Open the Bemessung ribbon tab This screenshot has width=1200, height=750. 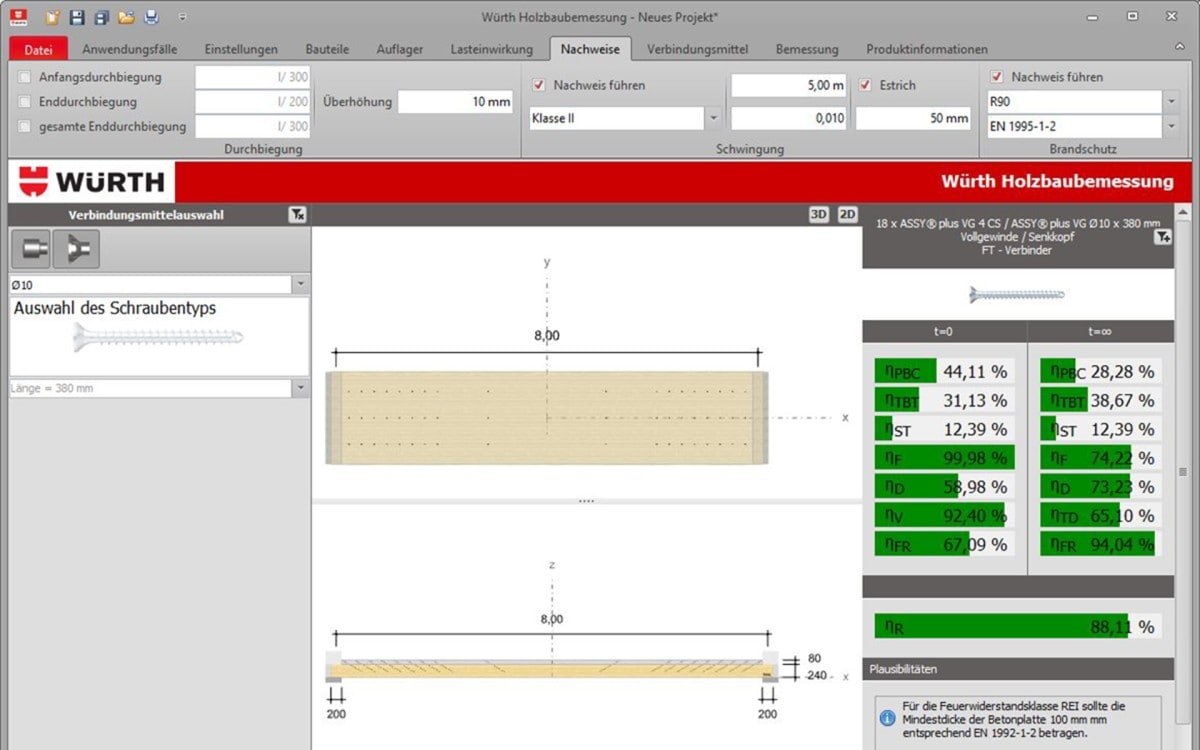(806, 48)
